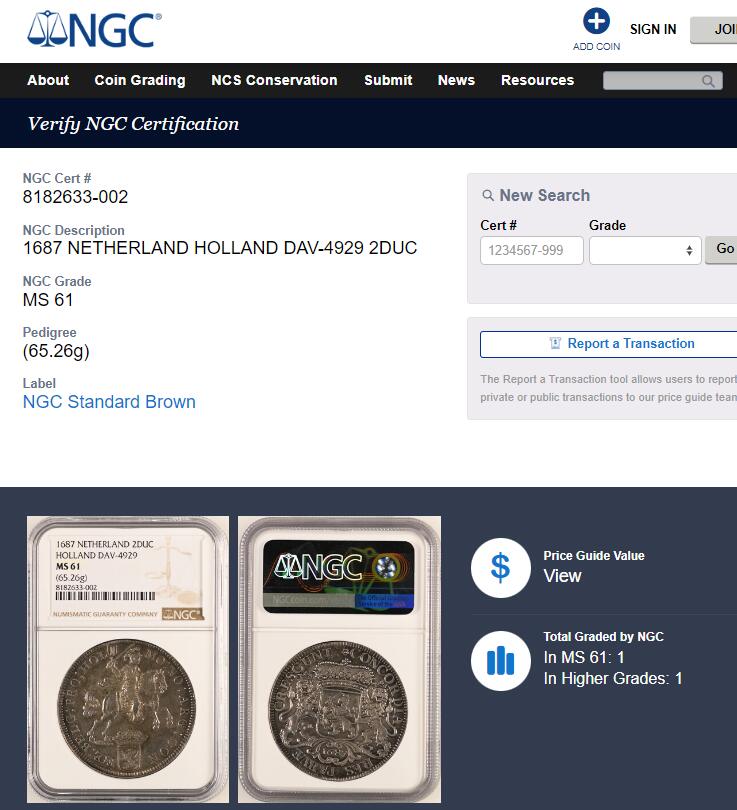
Task: Open the Grade dropdown
Action: (x=645, y=250)
